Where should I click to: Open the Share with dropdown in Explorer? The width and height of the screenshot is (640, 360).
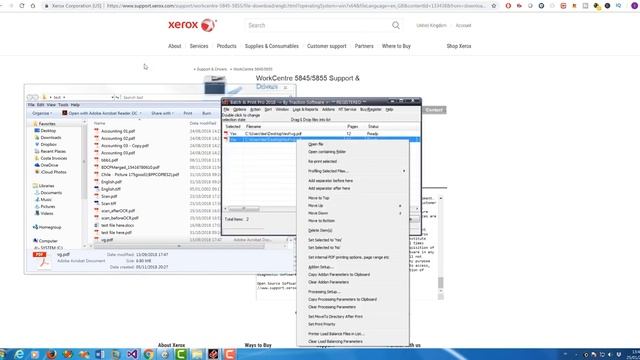click(162, 113)
